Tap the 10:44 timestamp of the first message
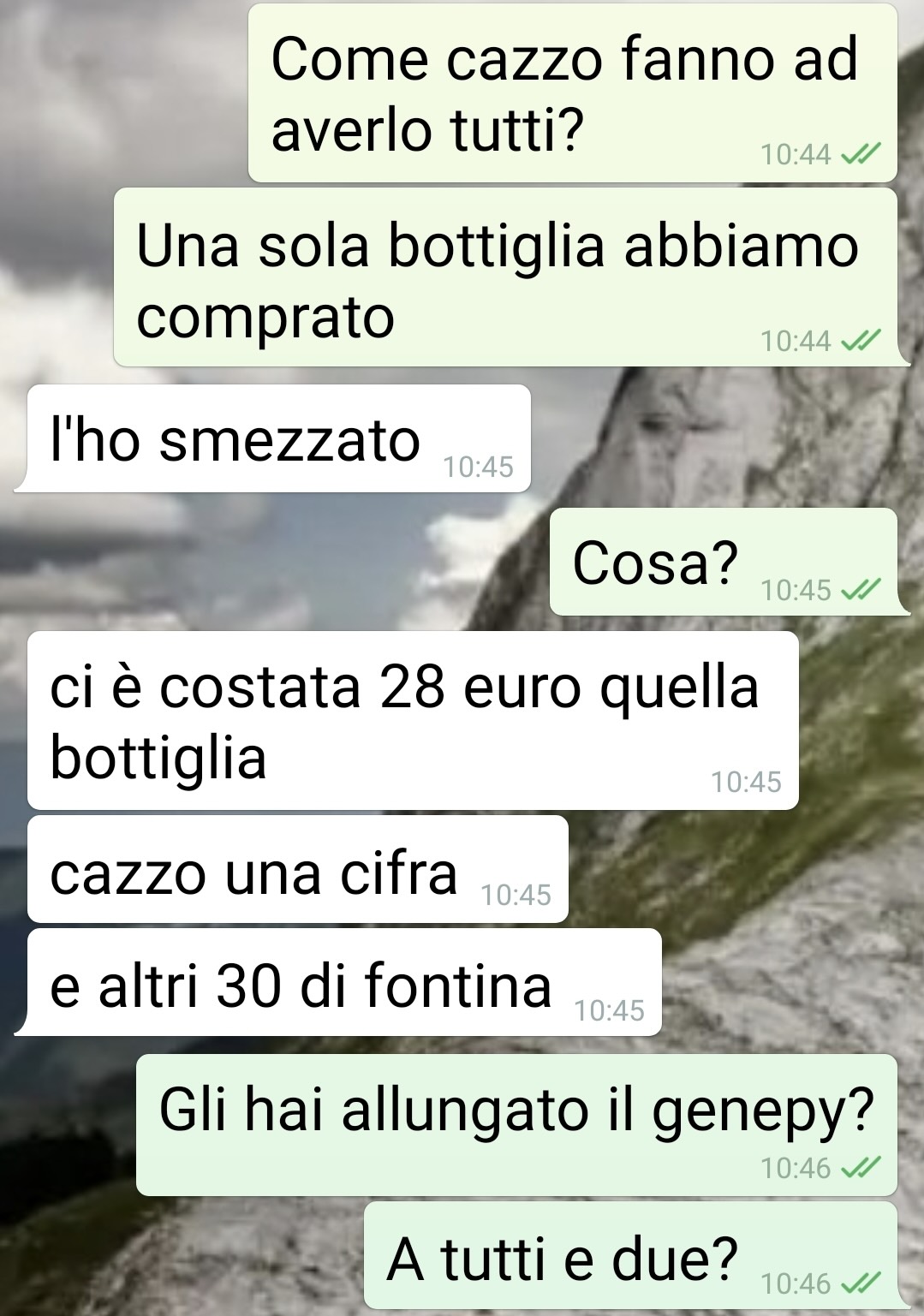Viewport: 924px width, 1316px height. click(796, 154)
